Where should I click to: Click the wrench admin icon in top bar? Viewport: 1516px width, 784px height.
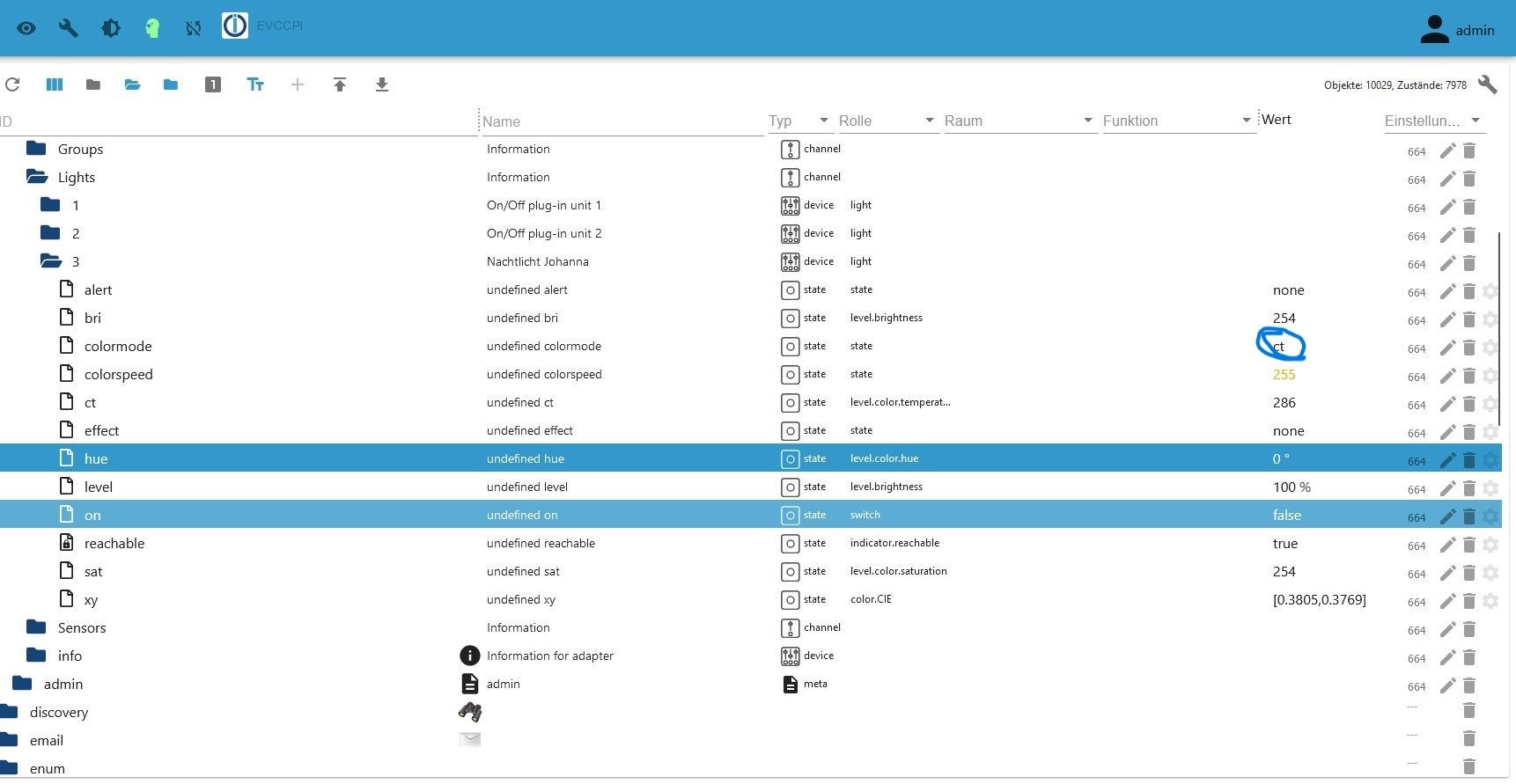[x=68, y=28]
